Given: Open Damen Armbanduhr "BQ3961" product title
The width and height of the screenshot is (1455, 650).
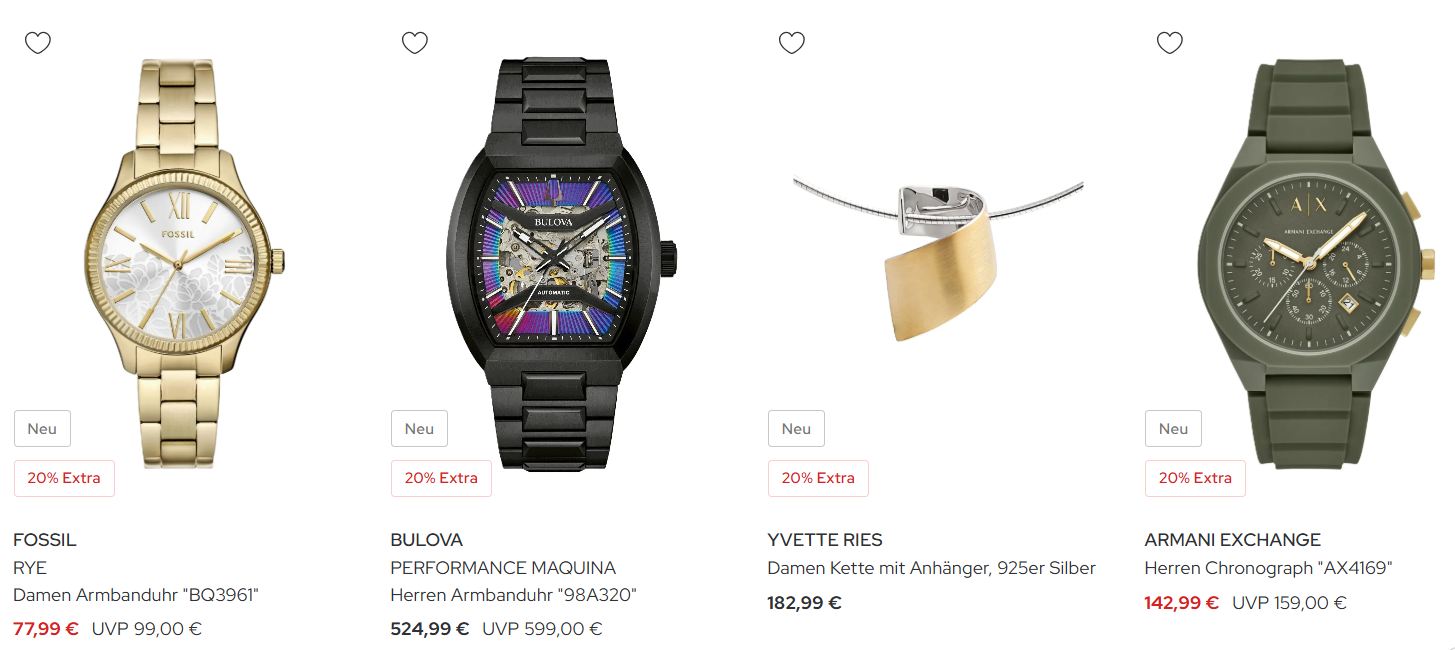Looking at the screenshot, I should 136,595.
